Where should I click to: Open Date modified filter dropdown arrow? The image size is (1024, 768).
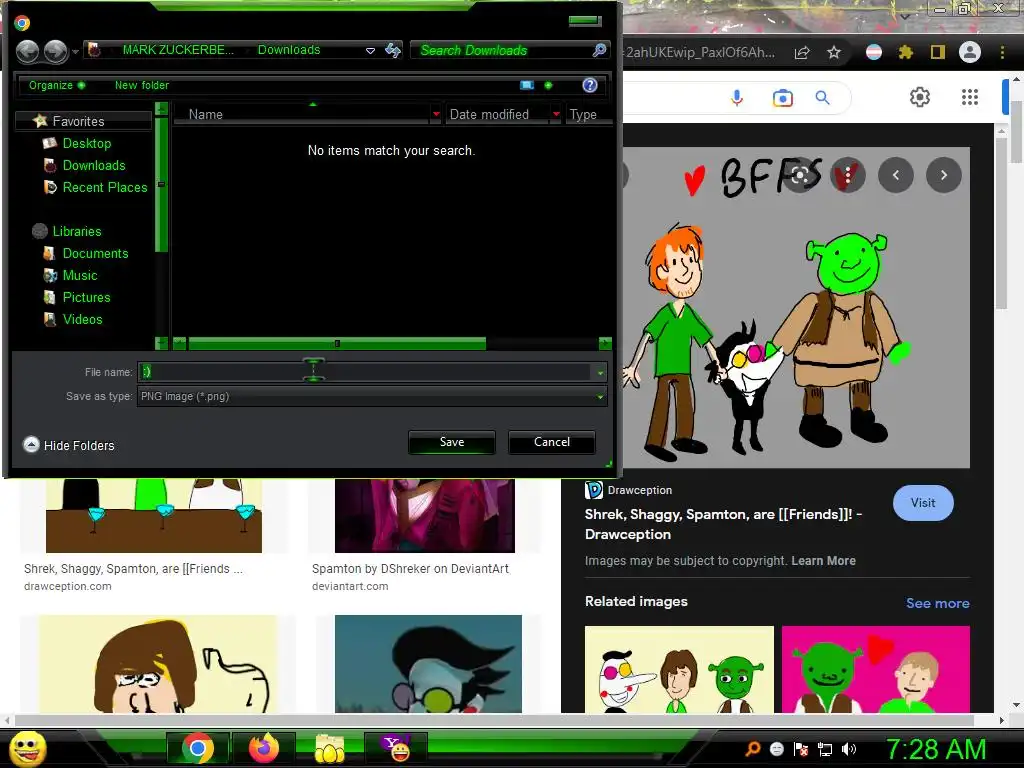556,114
